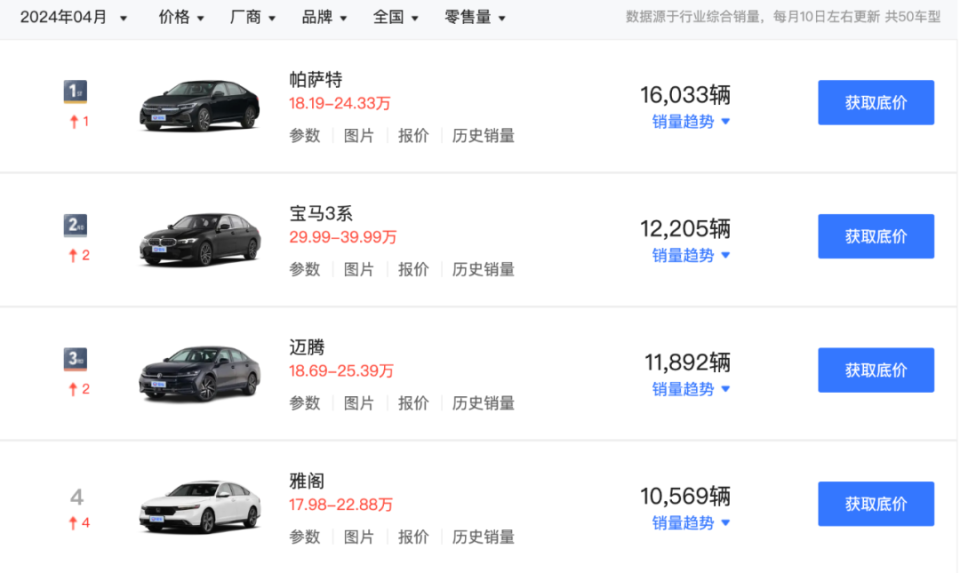Expand the 价格 filter dropdown
The height and width of the screenshot is (573, 960).
181,17
